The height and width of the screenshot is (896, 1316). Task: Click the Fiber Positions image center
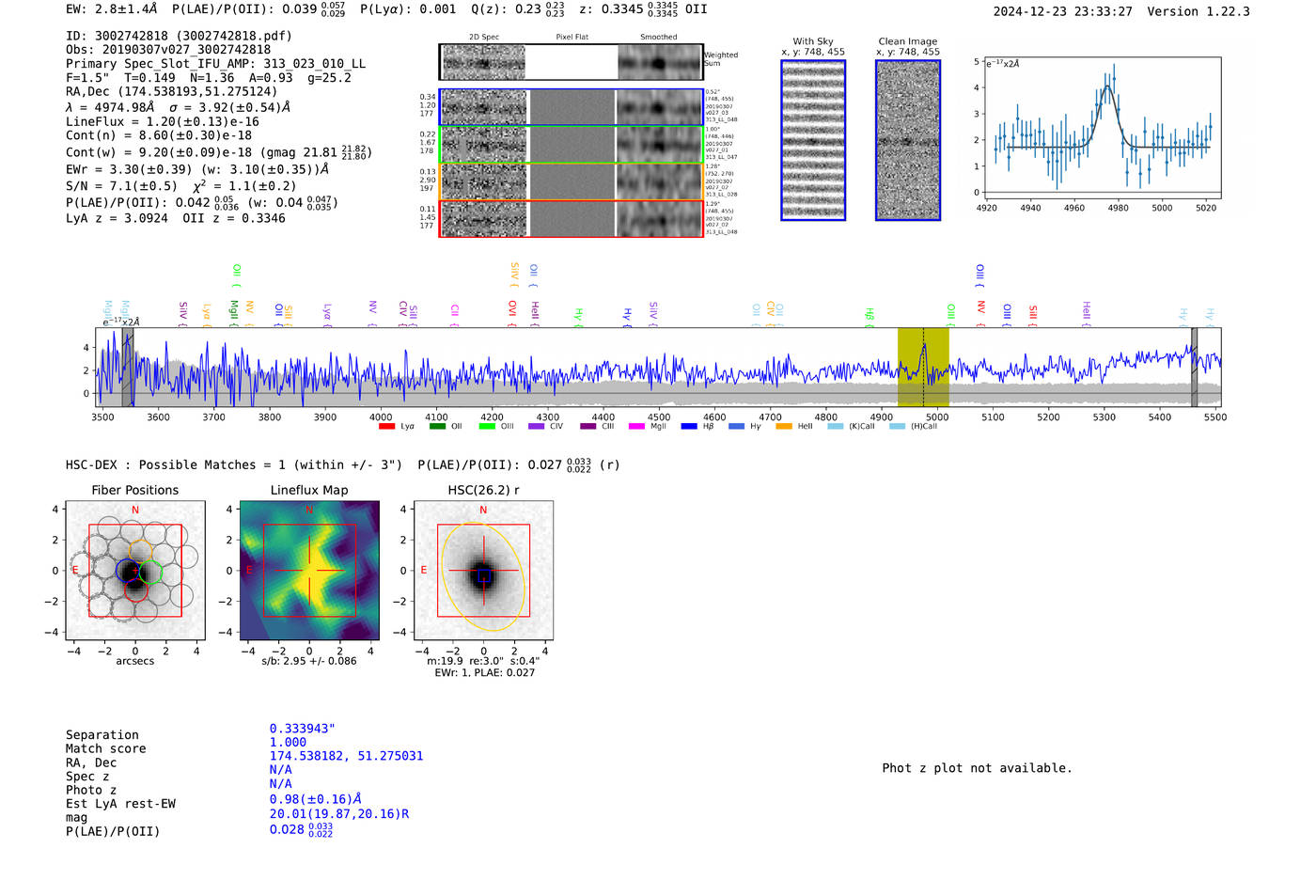pyautogui.click(x=135, y=571)
